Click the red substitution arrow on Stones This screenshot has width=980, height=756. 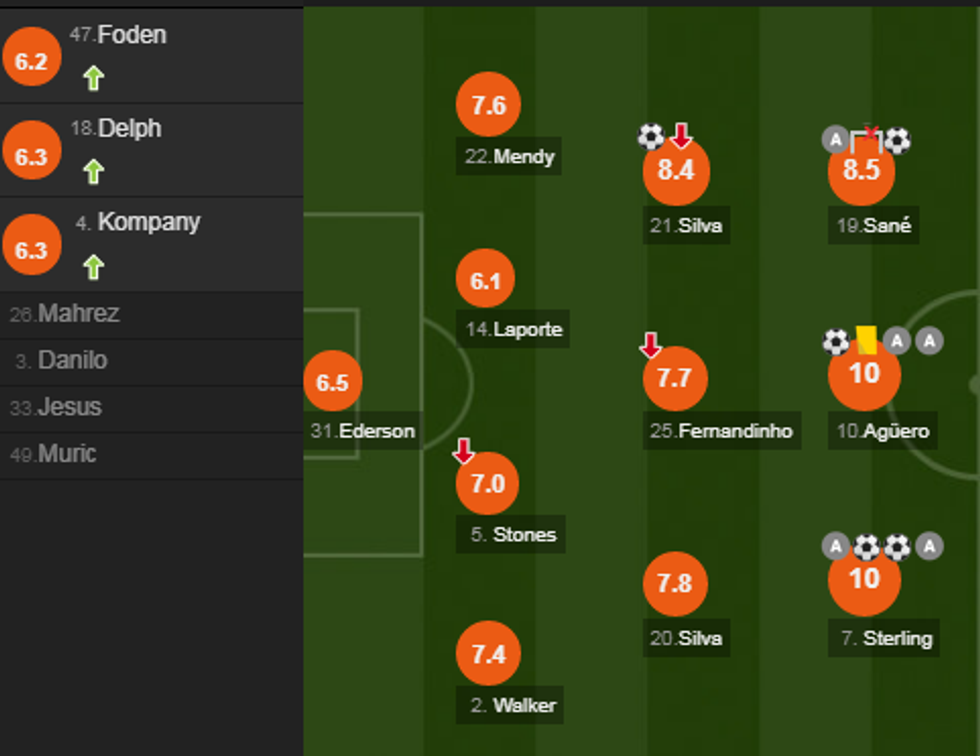pos(463,451)
